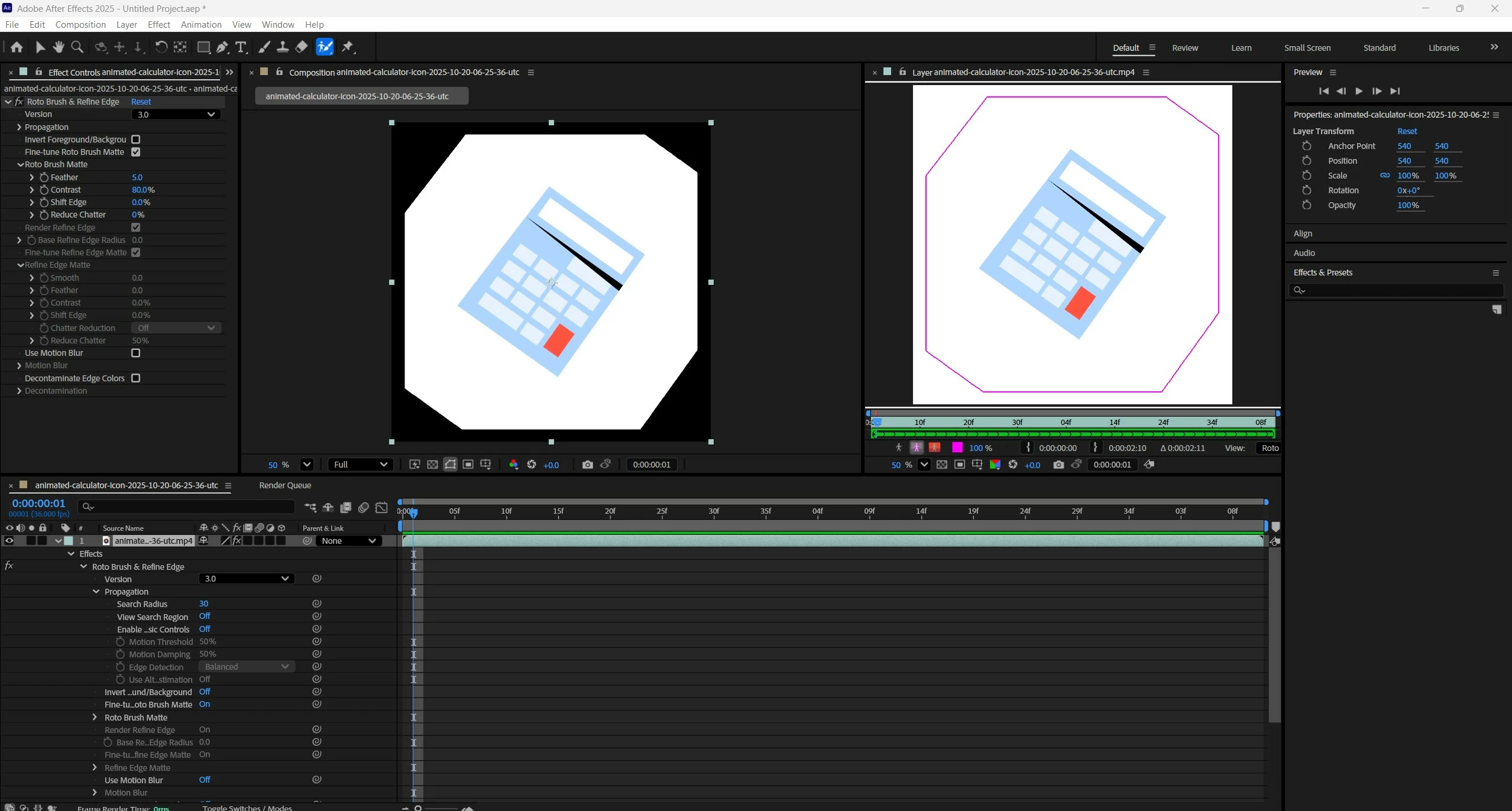Open the Full resolution dropdown
The height and width of the screenshot is (811, 1512).
click(x=360, y=465)
